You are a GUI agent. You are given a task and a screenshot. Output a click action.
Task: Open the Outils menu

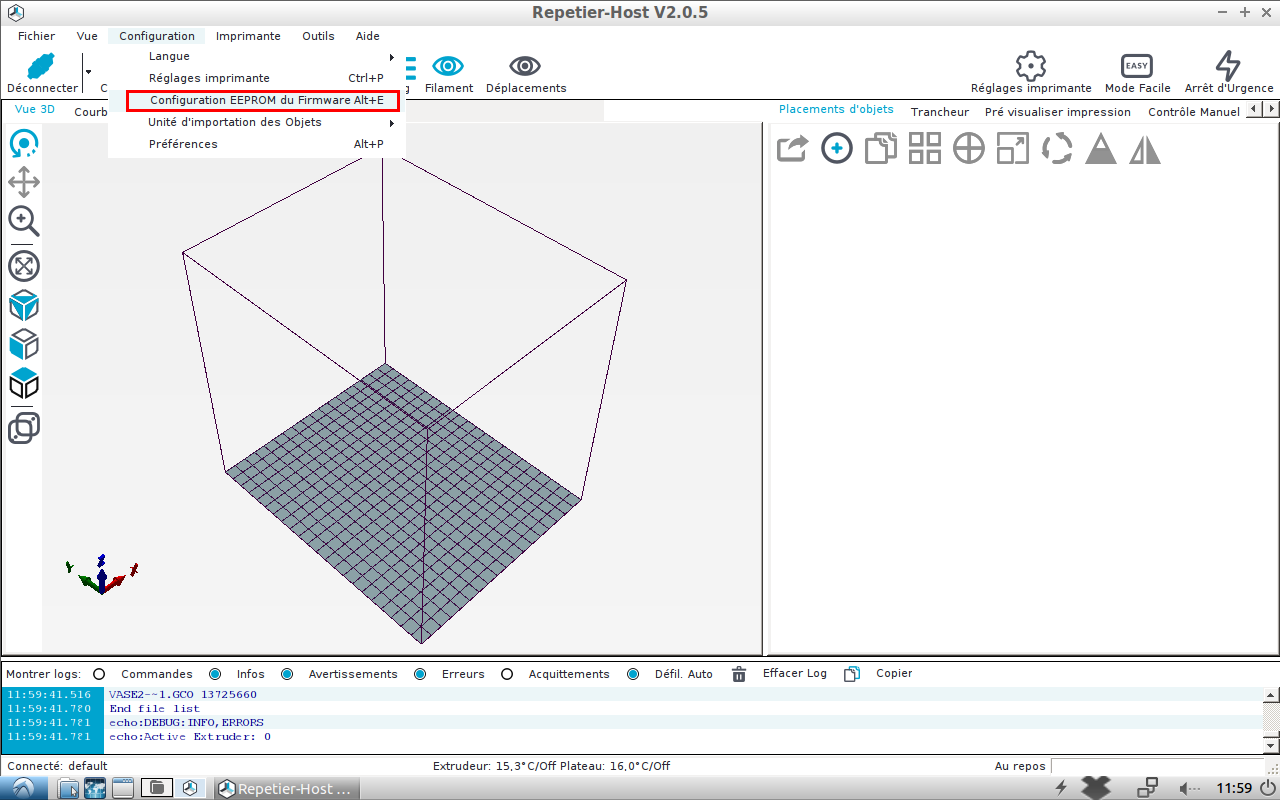(x=318, y=36)
